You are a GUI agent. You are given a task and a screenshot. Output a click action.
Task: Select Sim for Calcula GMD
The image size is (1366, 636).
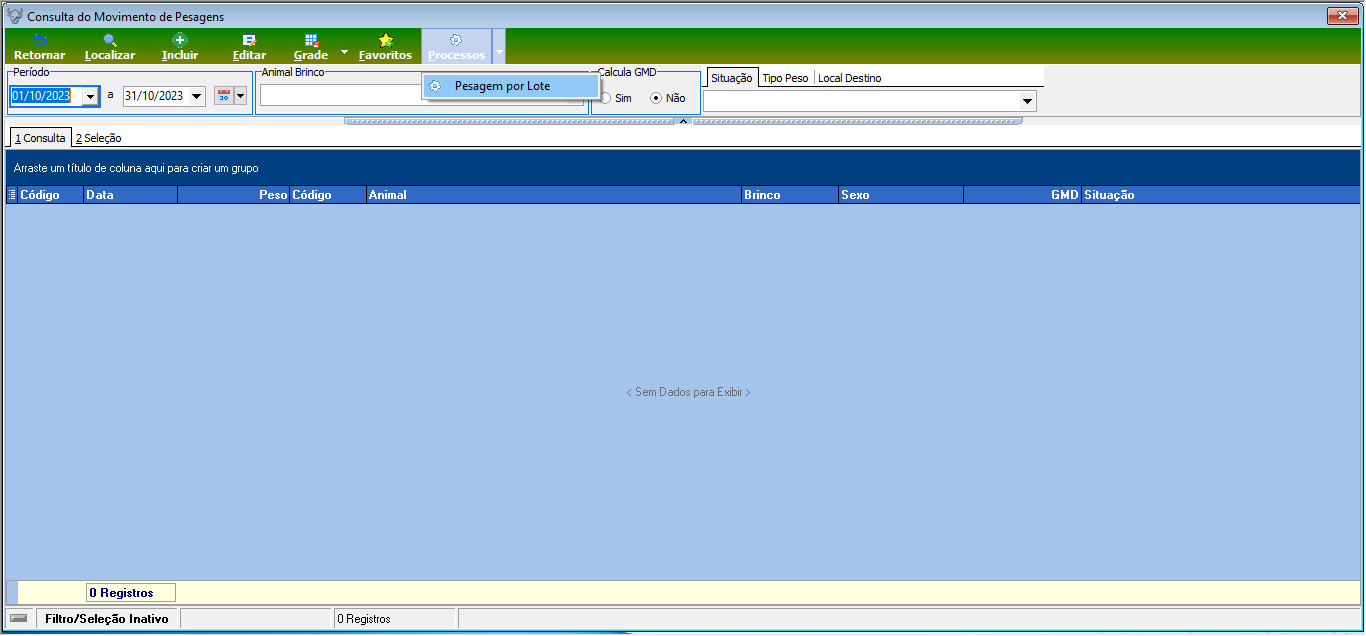(616, 98)
